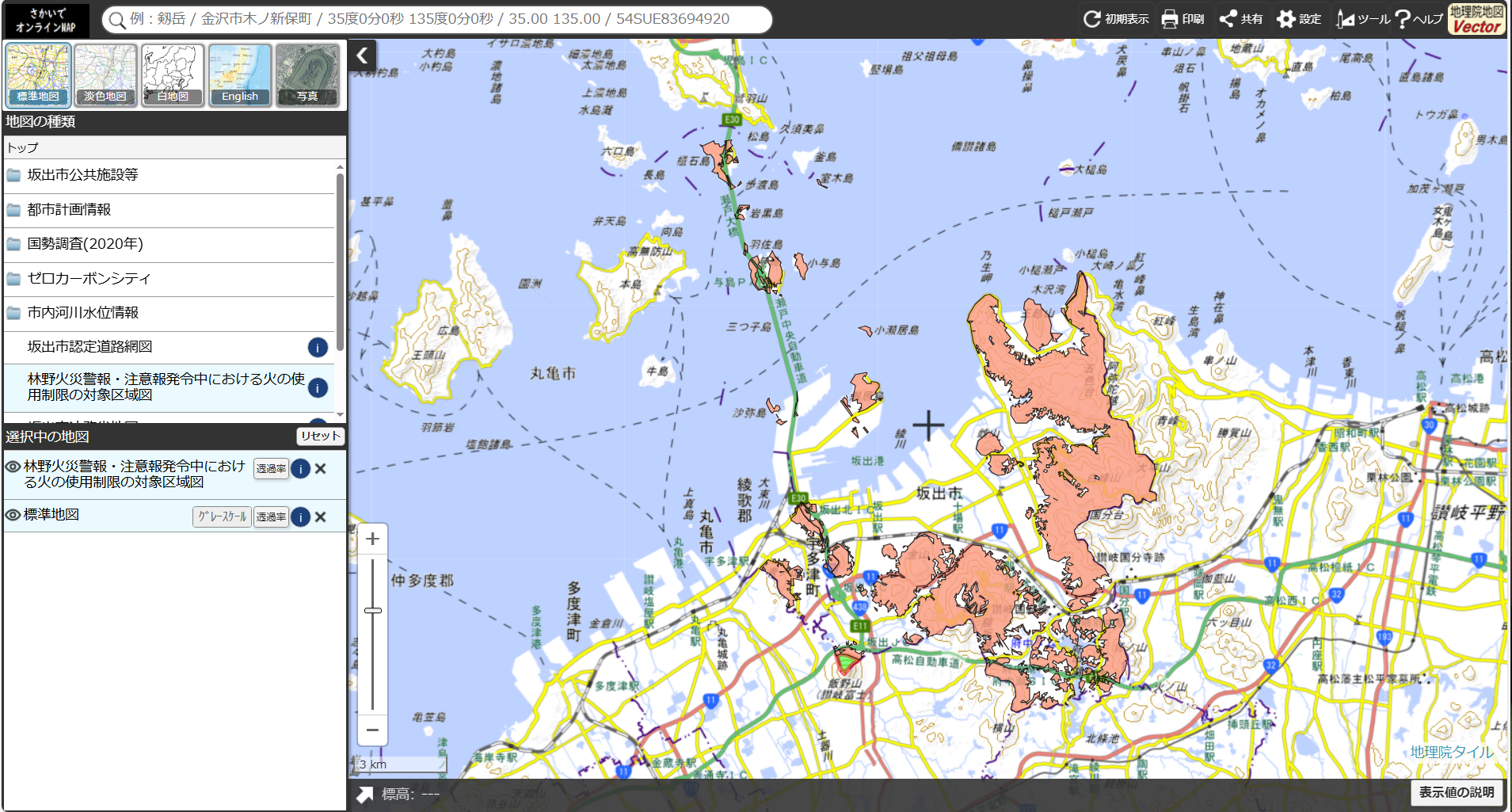Open ヘルプ help

(x=1403, y=19)
